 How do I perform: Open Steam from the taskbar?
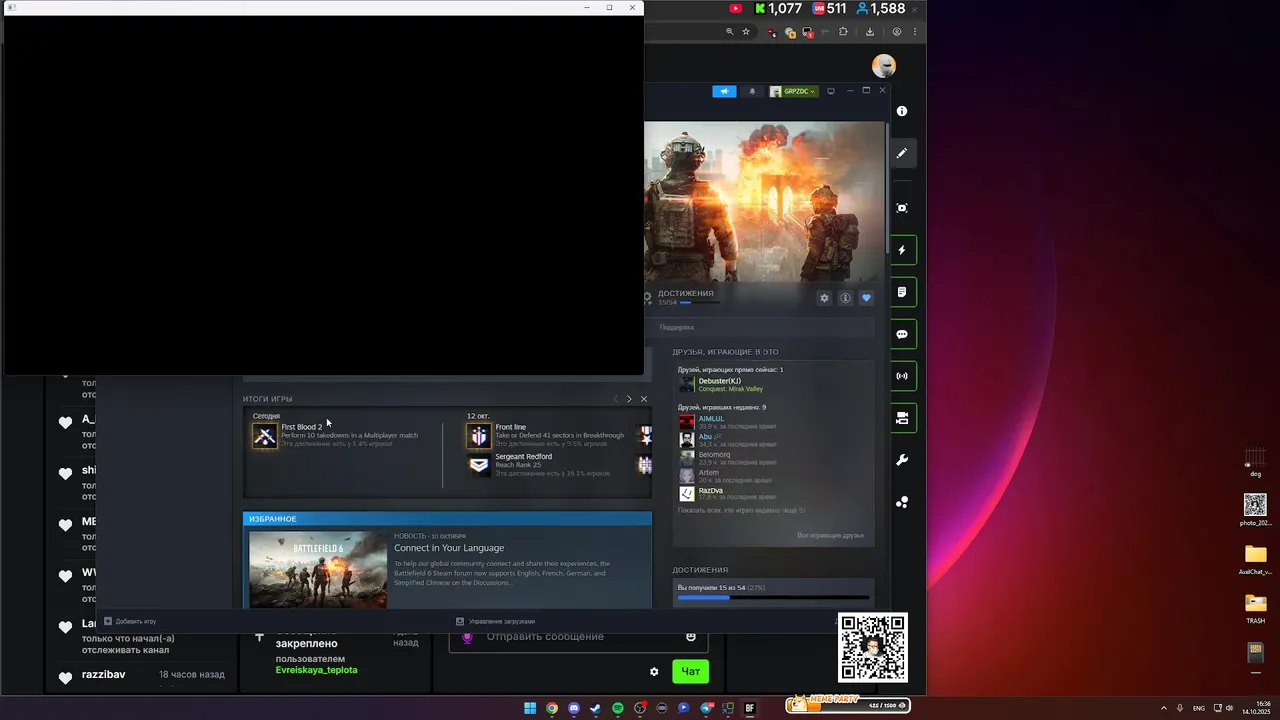coord(596,708)
